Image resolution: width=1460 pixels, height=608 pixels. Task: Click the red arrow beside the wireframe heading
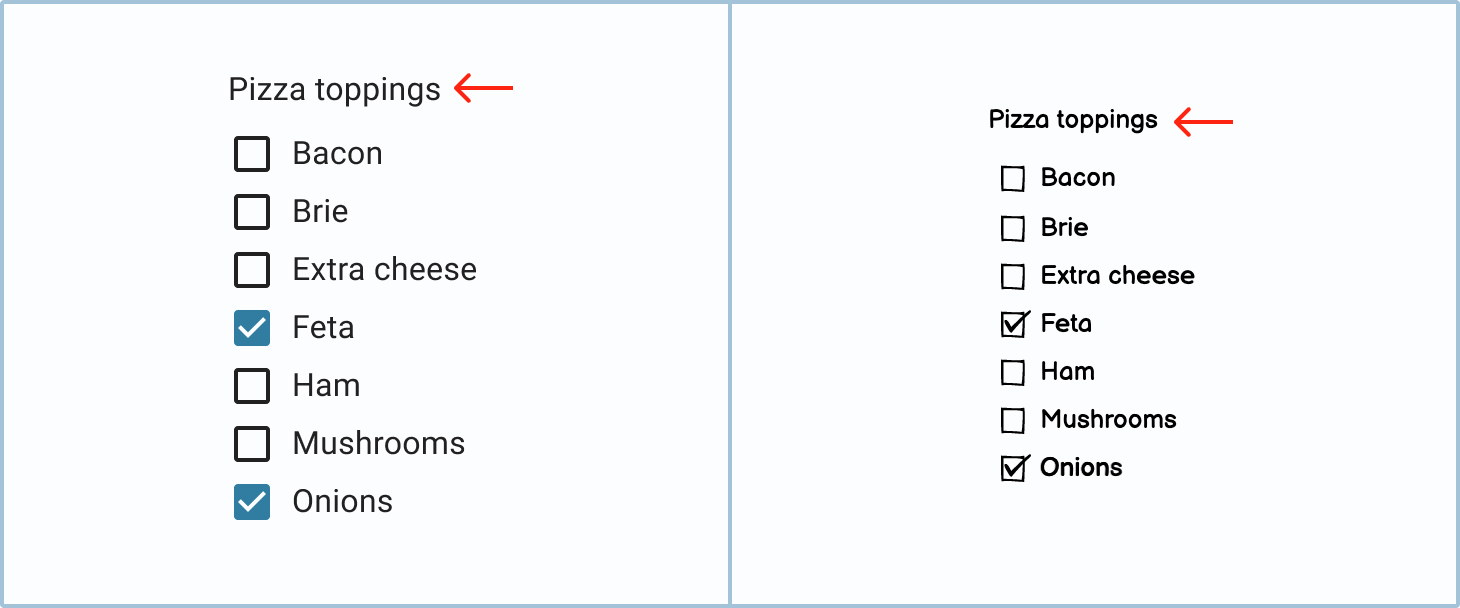[x=1203, y=122]
